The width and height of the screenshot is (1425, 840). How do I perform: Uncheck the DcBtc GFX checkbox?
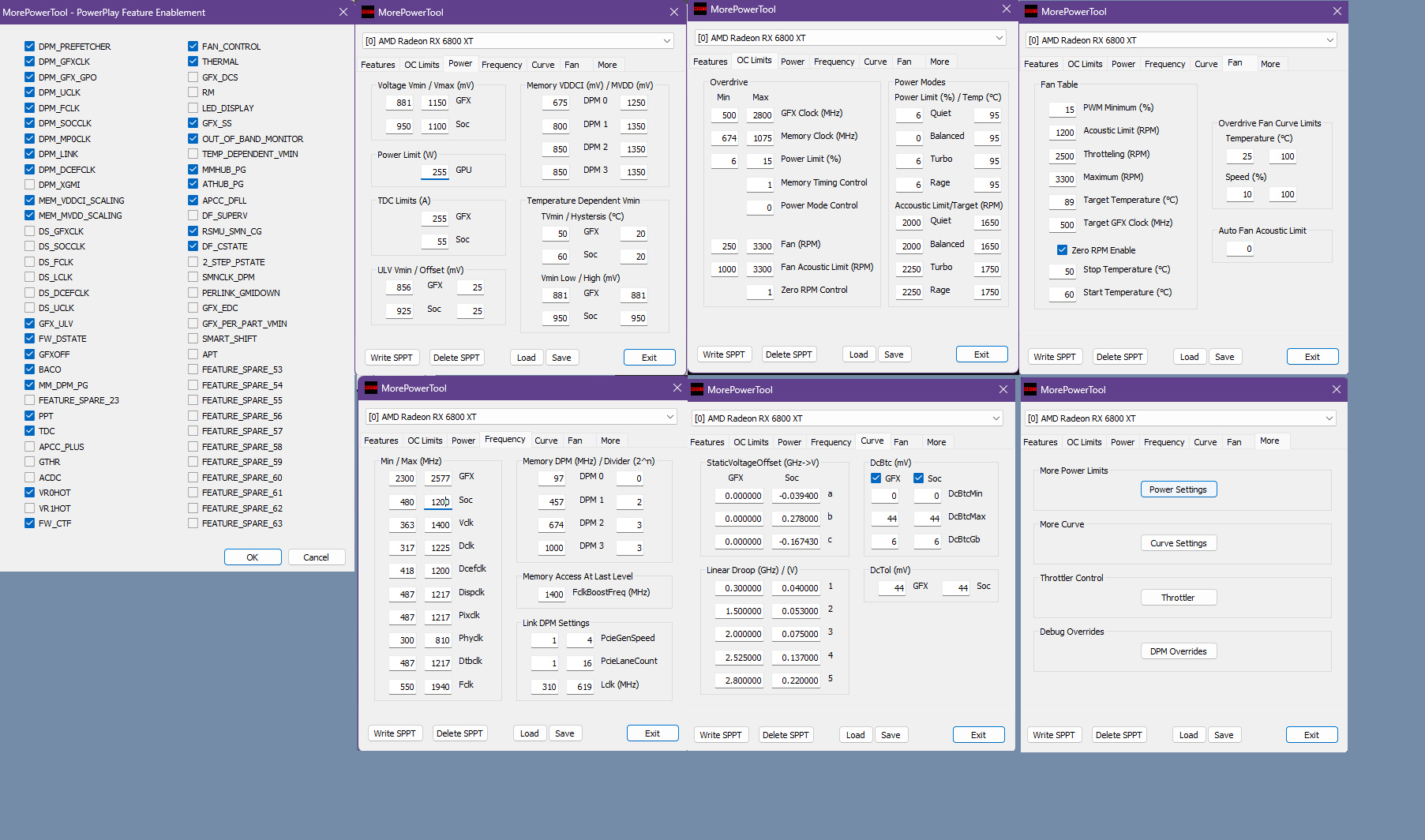point(876,478)
